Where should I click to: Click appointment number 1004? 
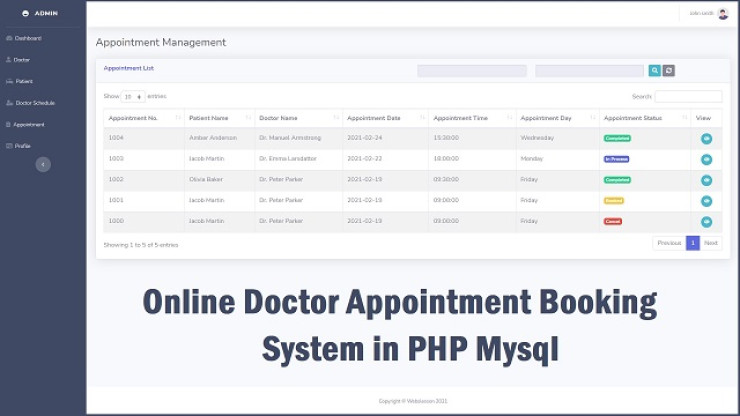(116, 138)
